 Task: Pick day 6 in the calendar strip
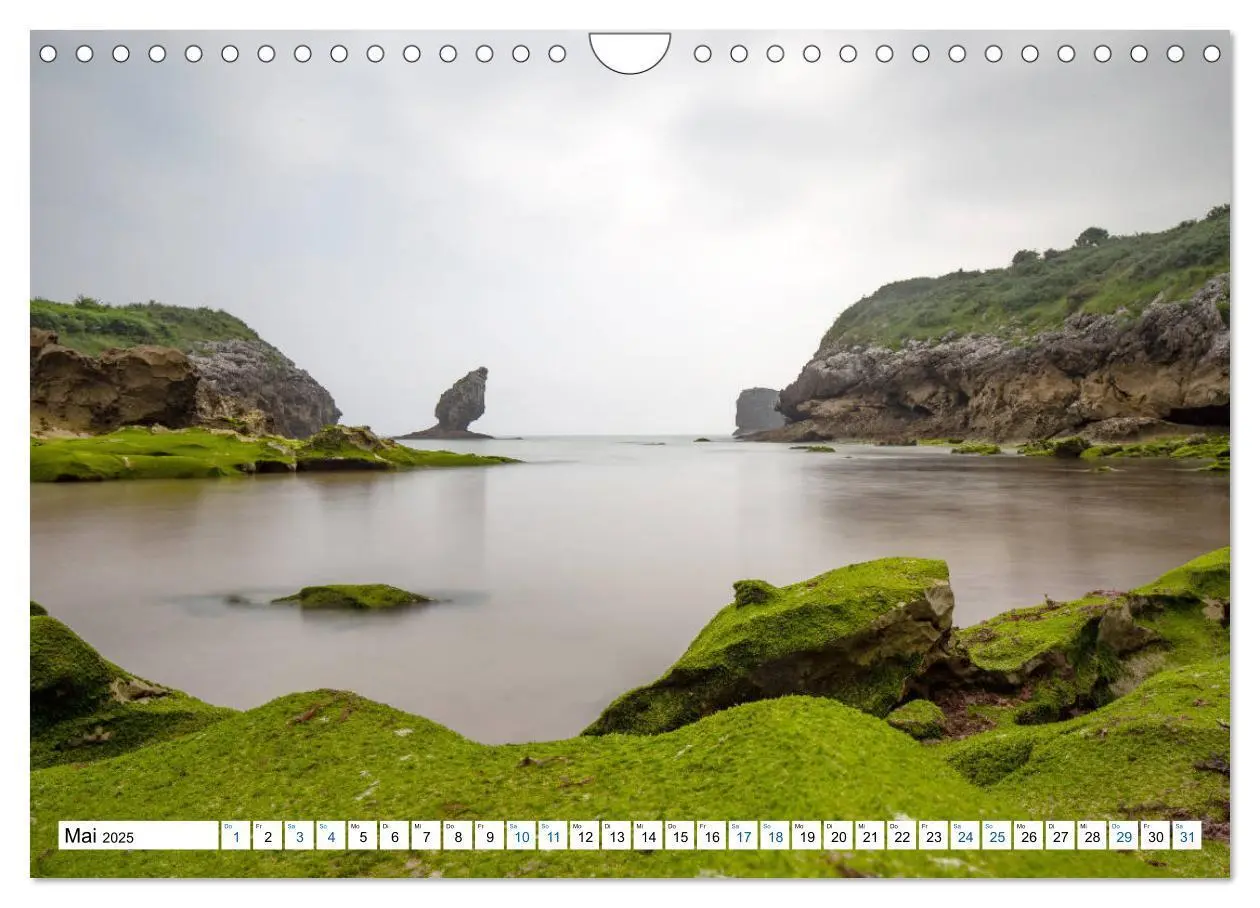[x=394, y=836]
